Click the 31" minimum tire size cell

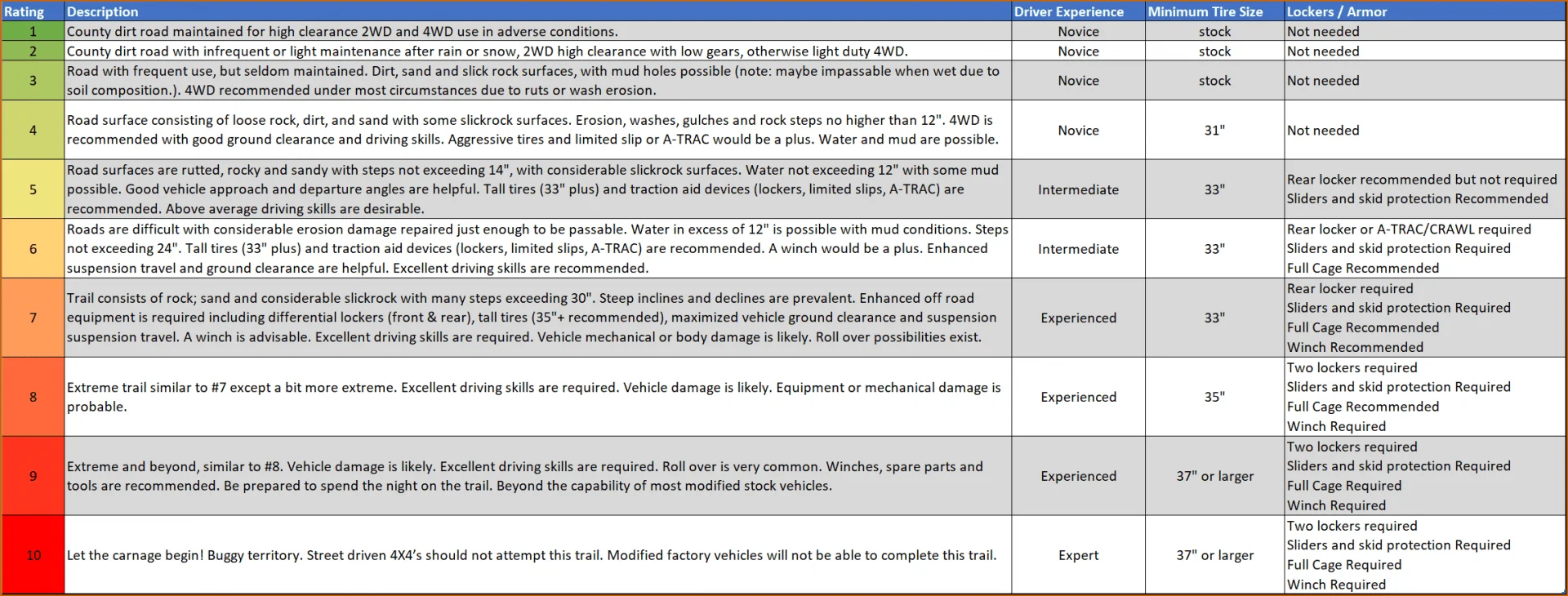click(x=1214, y=131)
